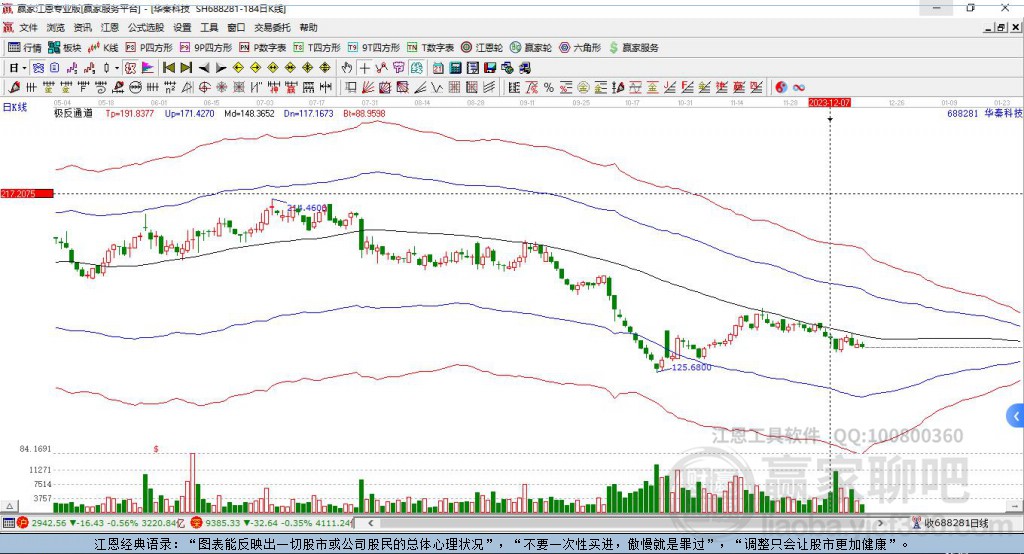Click the volume pane up-triangle button
This screenshot has width=1024, height=554.
pos(9,506)
